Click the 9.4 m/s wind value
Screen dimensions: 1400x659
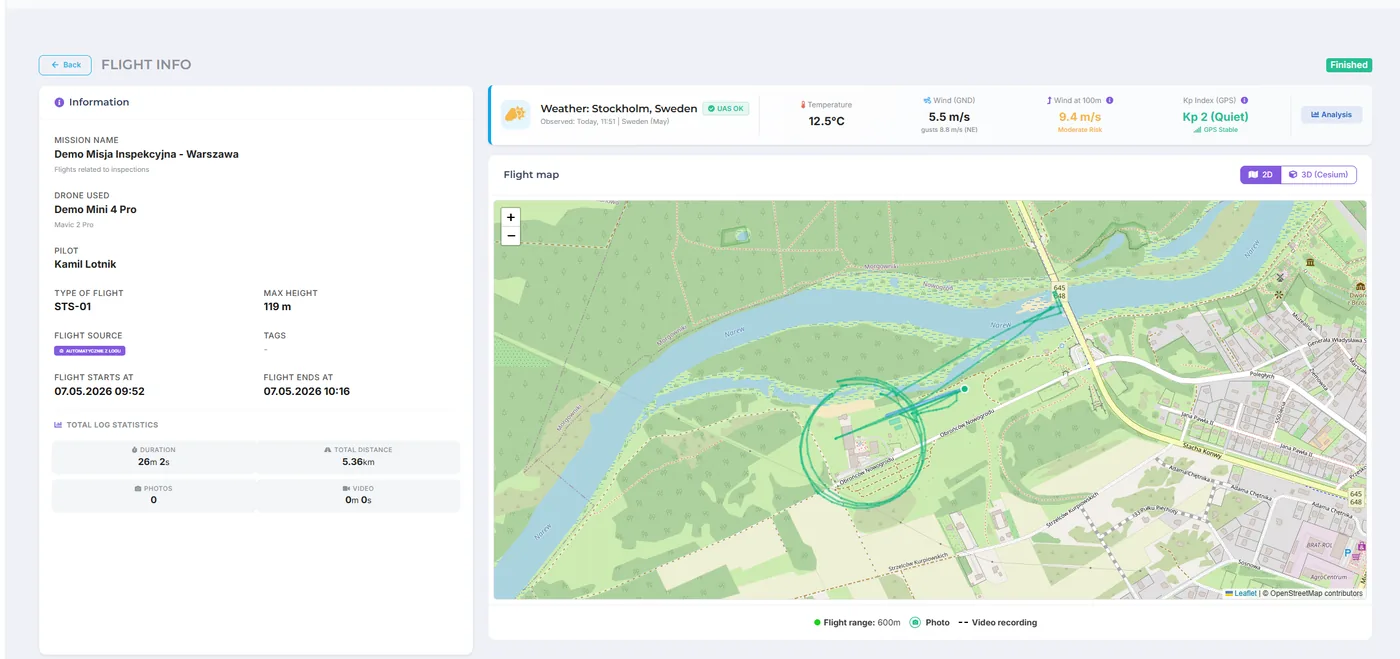[x=1080, y=117]
